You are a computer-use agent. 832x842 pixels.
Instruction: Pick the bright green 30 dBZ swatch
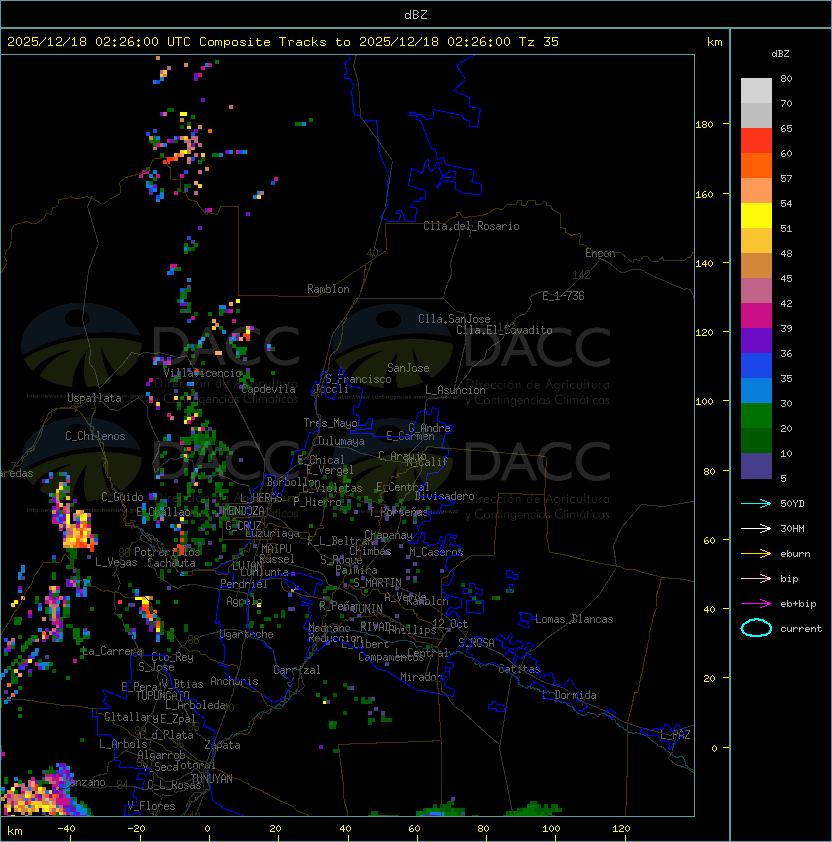756,416
